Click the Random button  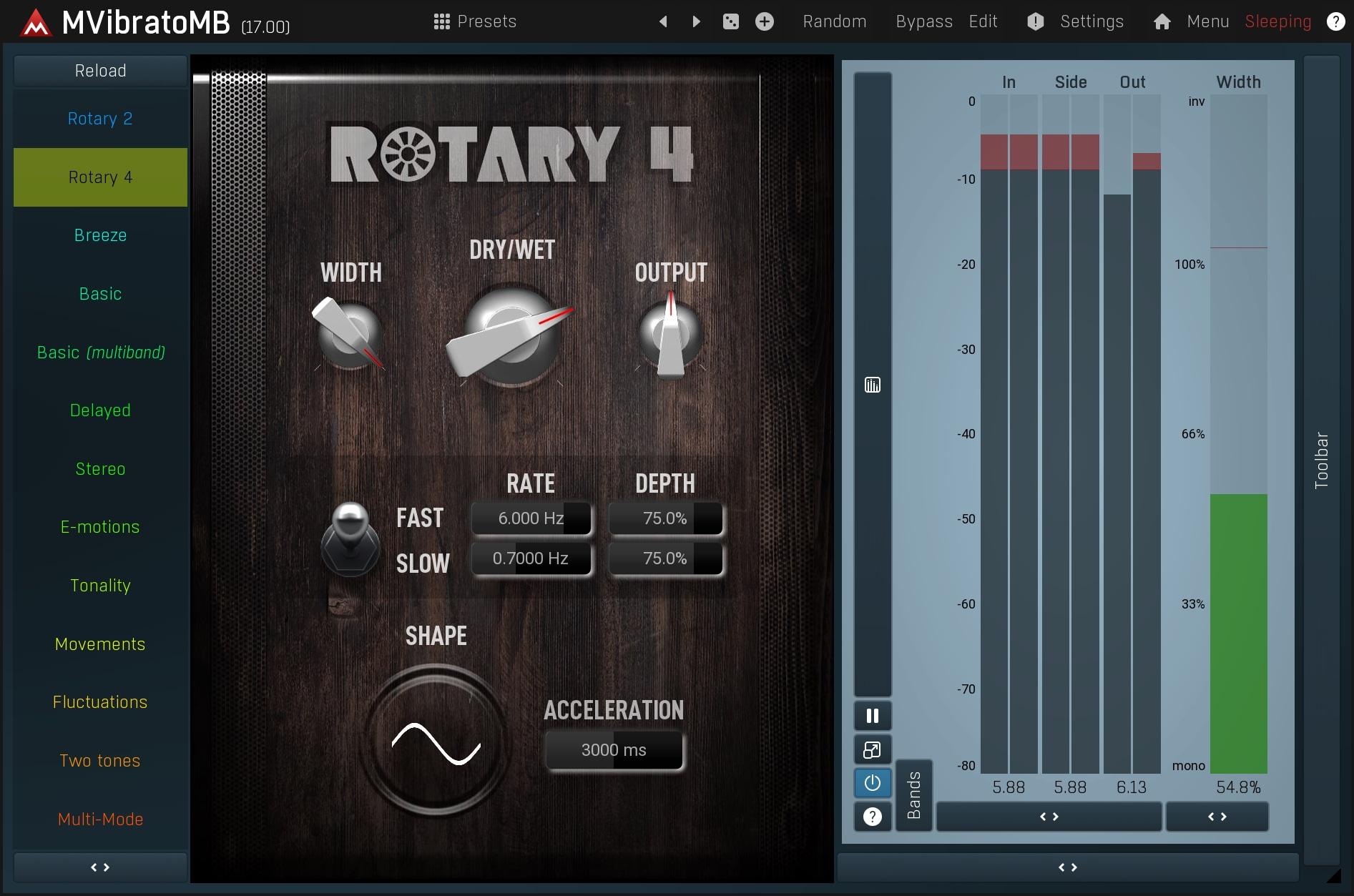click(834, 21)
